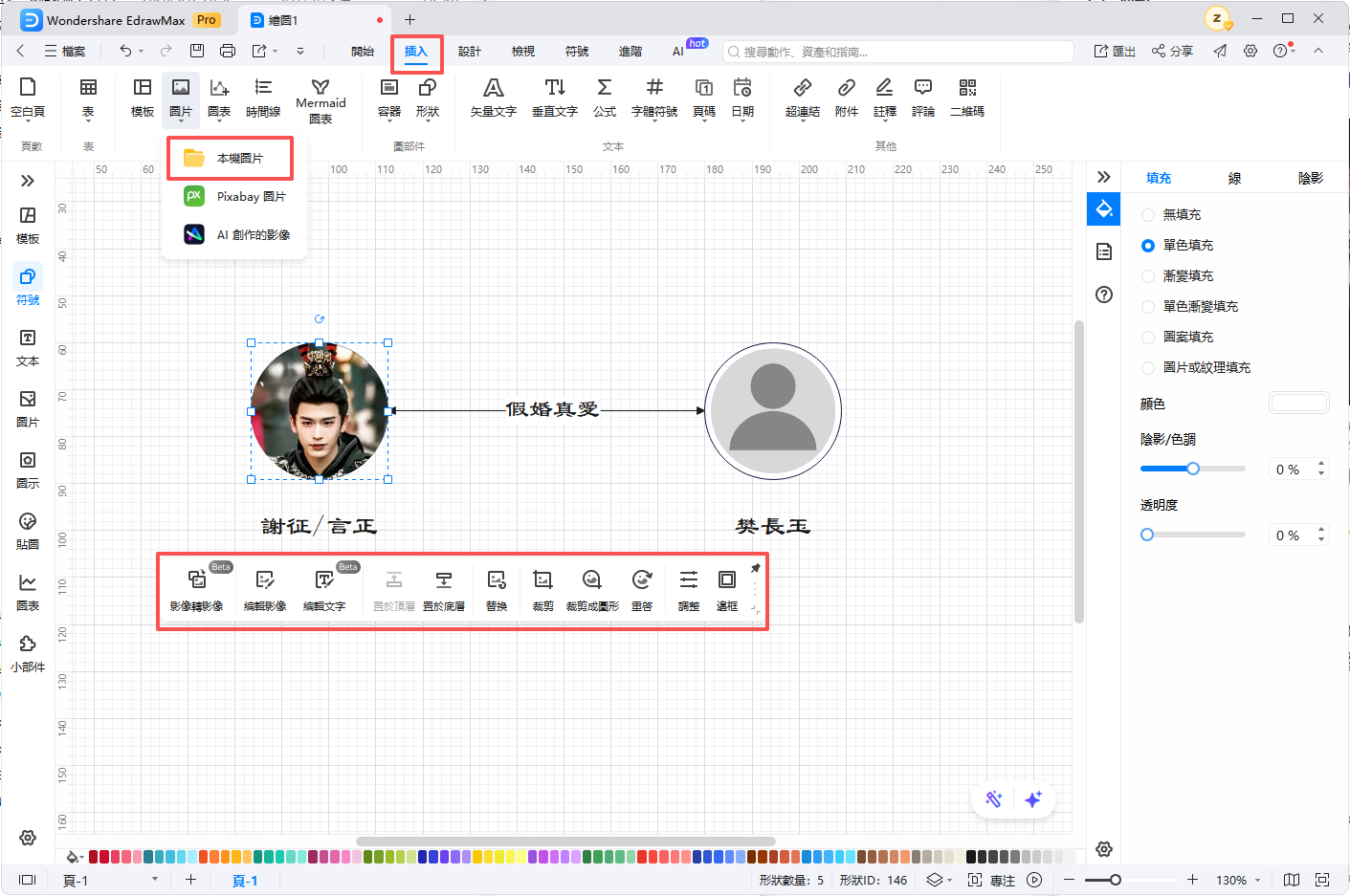The width and height of the screenshot is (1350, 896).
Task: Open 符號 panel in left sidebar
Action: click(x=28, y=286)
